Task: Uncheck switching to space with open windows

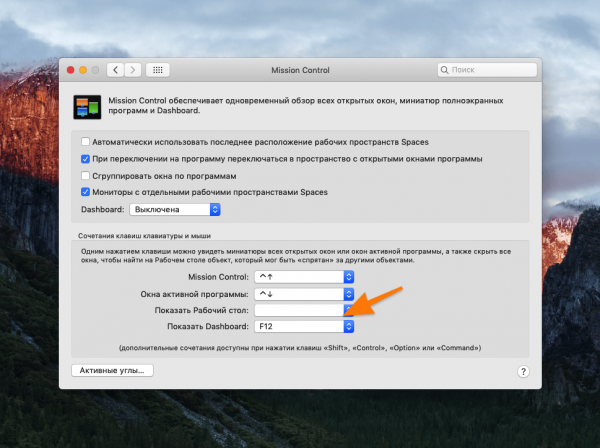Action: coord(85,159)
